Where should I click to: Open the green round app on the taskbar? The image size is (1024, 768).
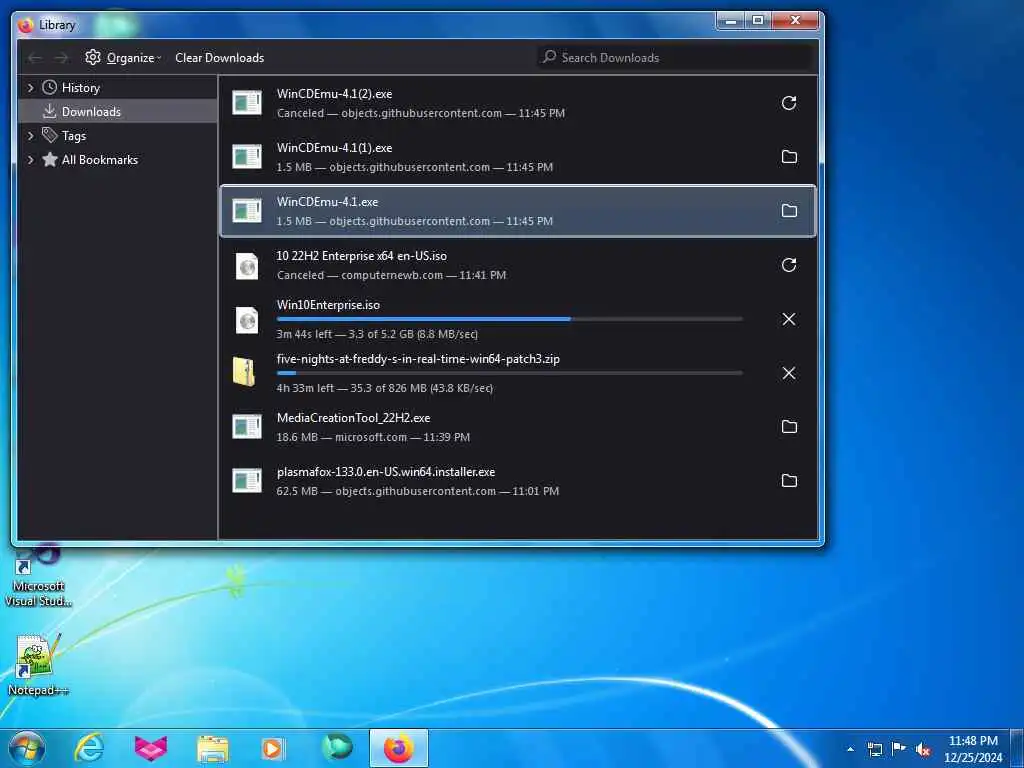[x=337, y=748]
